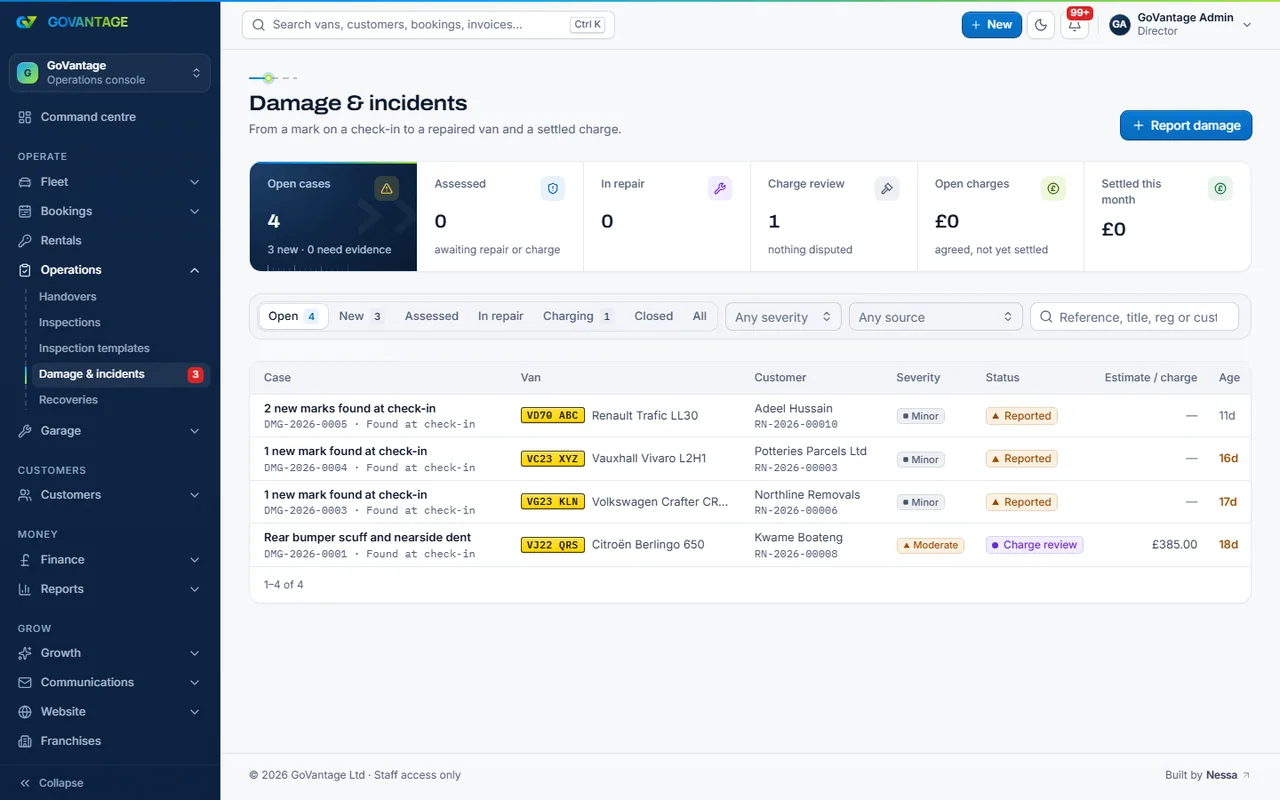Switch to the Charging tab
Screen dimensions: 1280x800
pyautogui.click(x=578, y=316)
